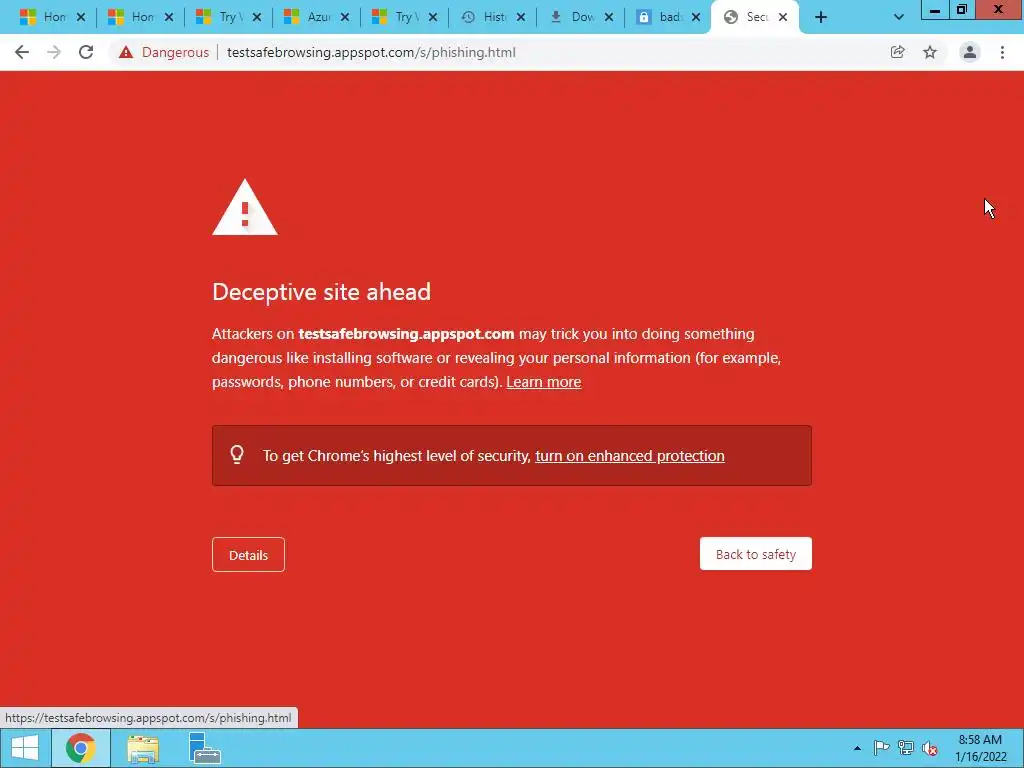Click the lightbulb icon in security tip box

[237, 455]
